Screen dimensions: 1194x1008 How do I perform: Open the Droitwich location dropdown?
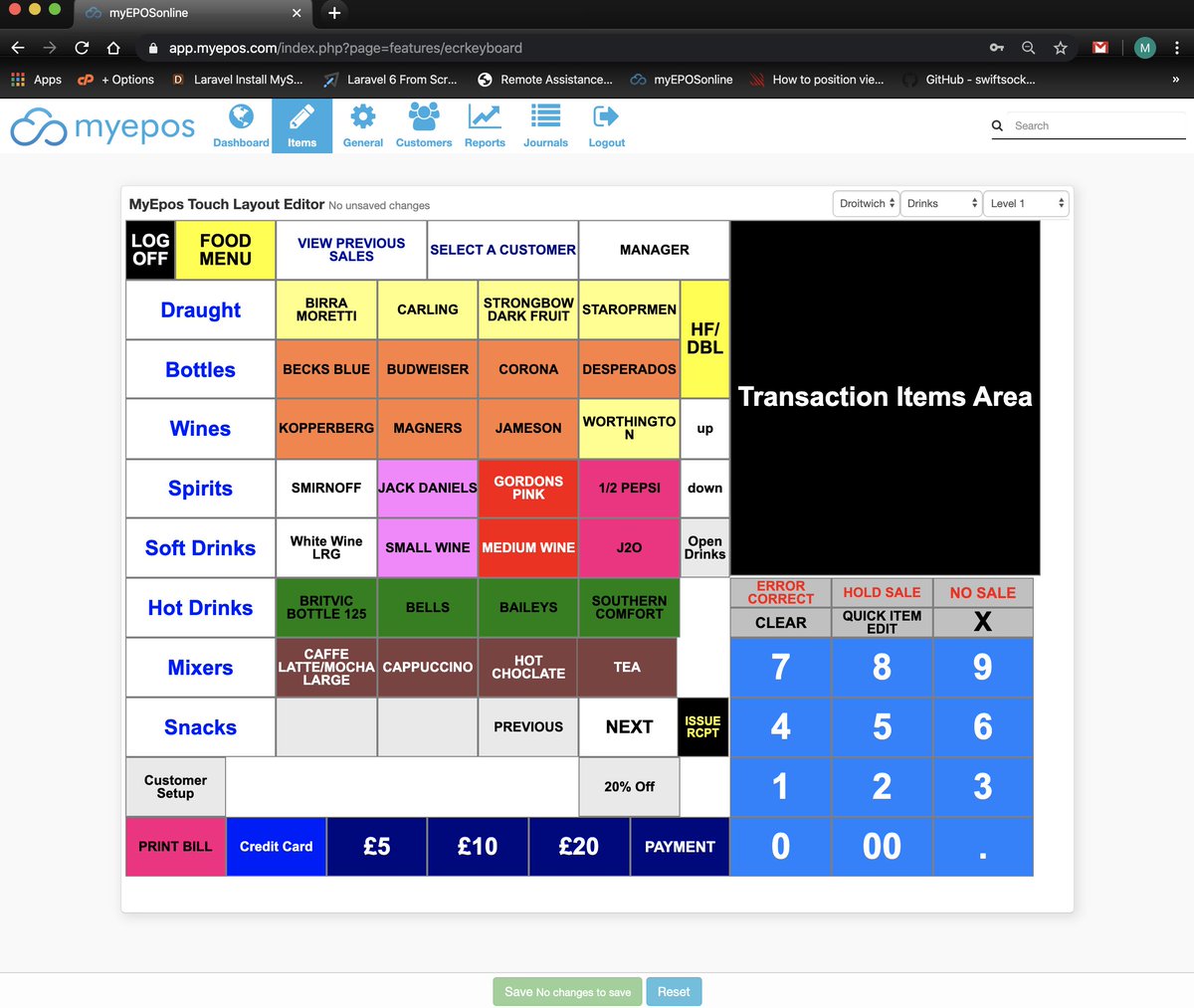[x=866, y=203]
